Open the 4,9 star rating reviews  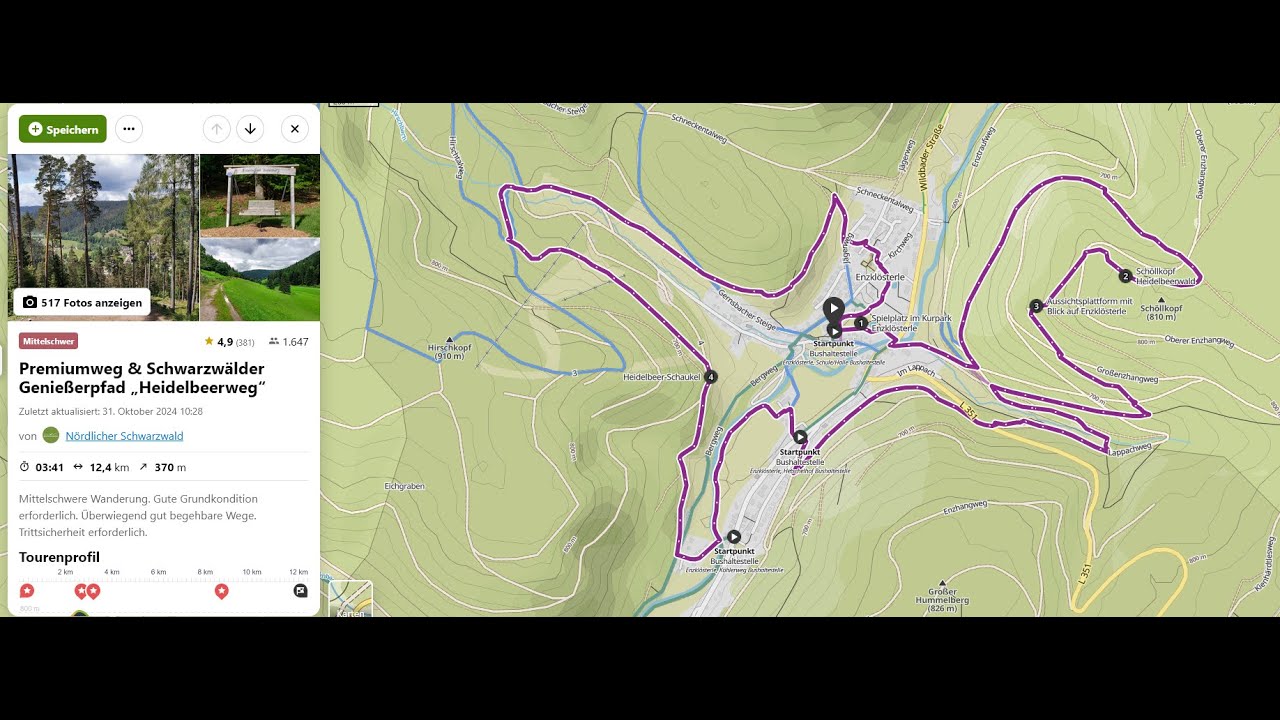(229, 342)
